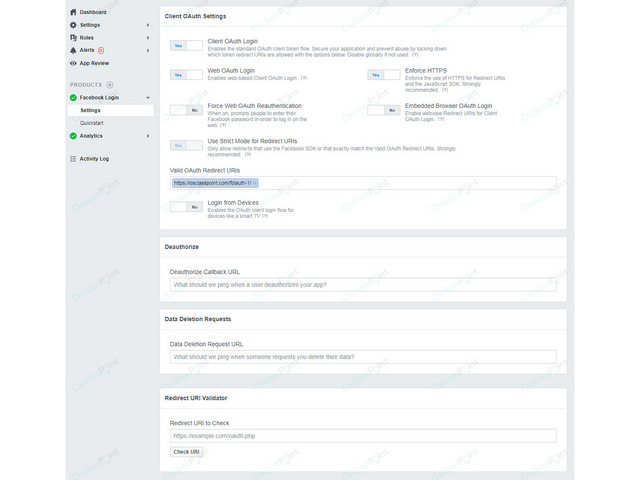Expand the Analytics sidebar arrow

[148, 136]
